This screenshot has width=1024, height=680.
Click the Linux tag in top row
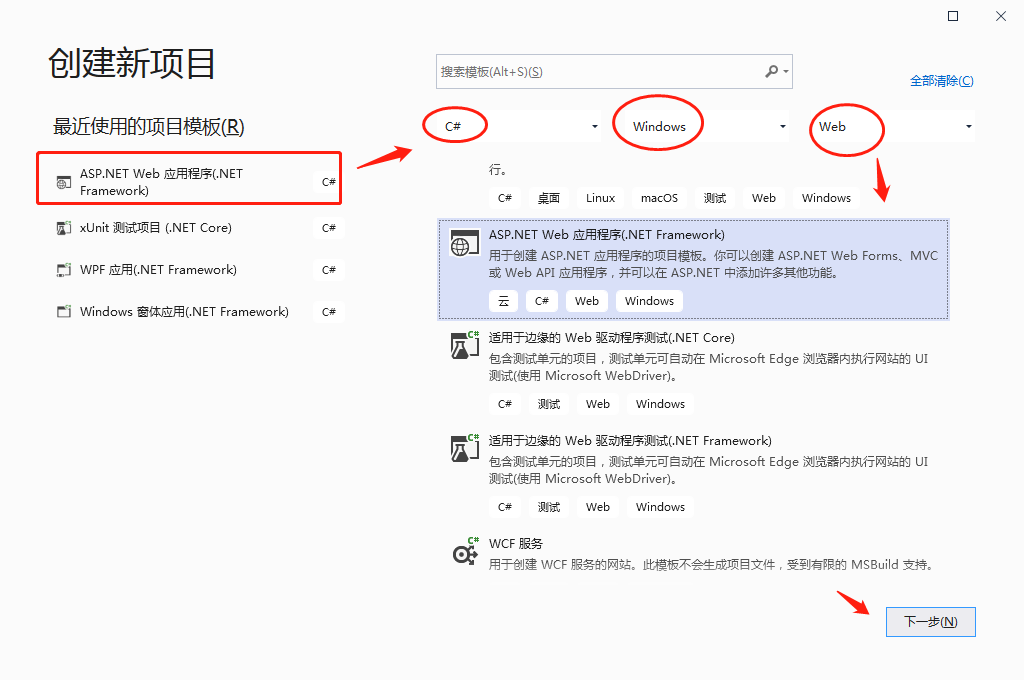pyautogui.click(x=600, y=198)
